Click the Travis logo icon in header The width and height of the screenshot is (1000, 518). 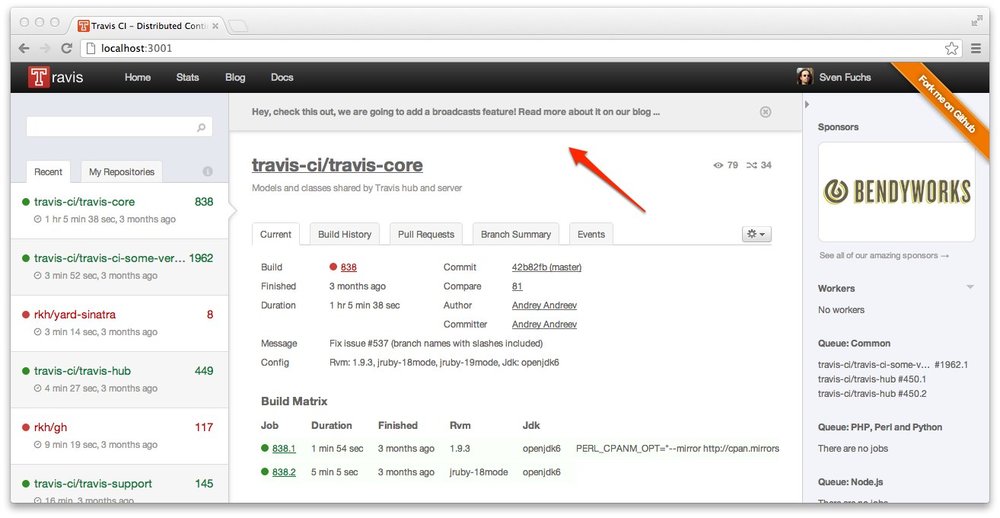tap(39, 78)
